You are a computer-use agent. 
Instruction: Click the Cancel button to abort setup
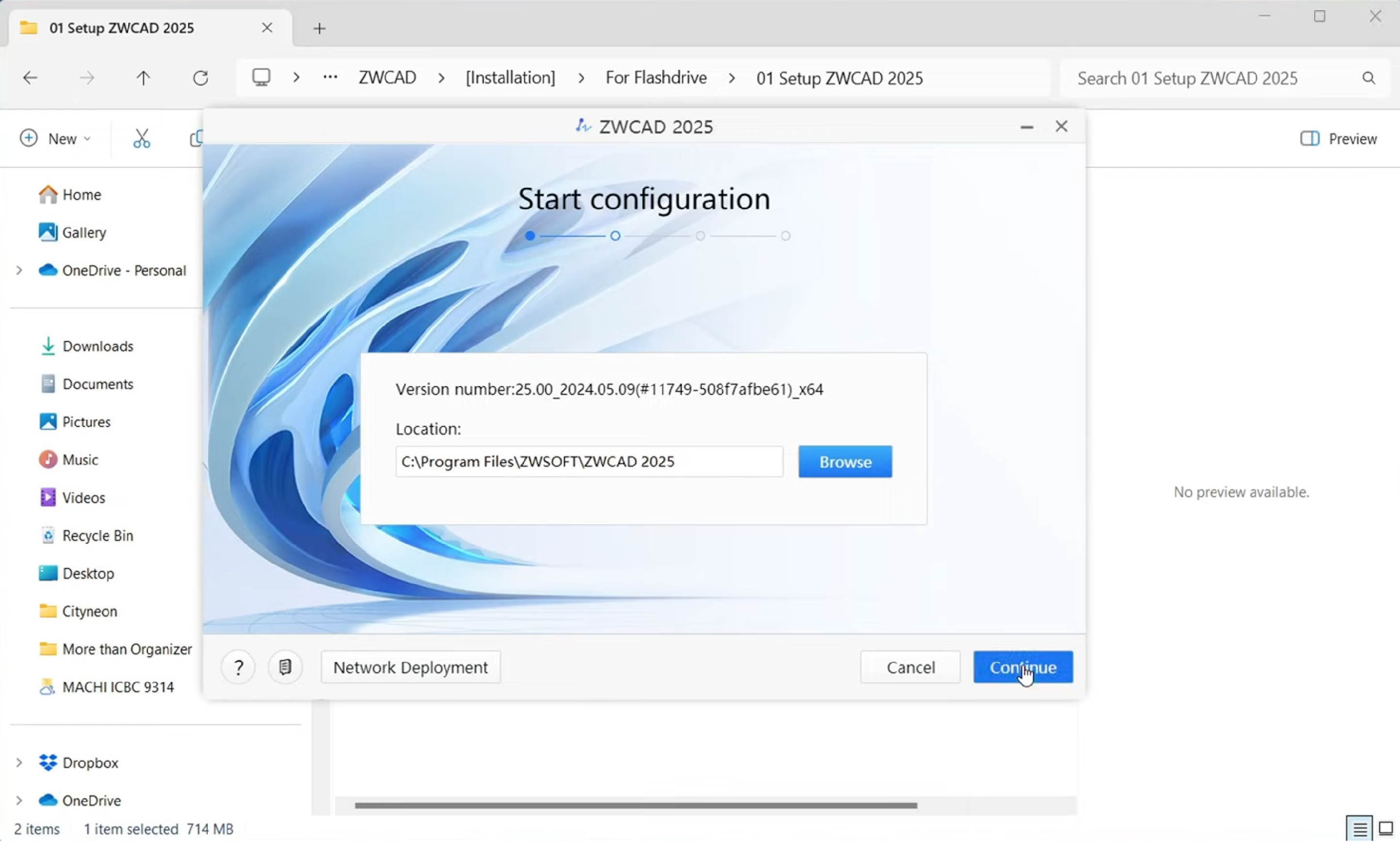910,667
